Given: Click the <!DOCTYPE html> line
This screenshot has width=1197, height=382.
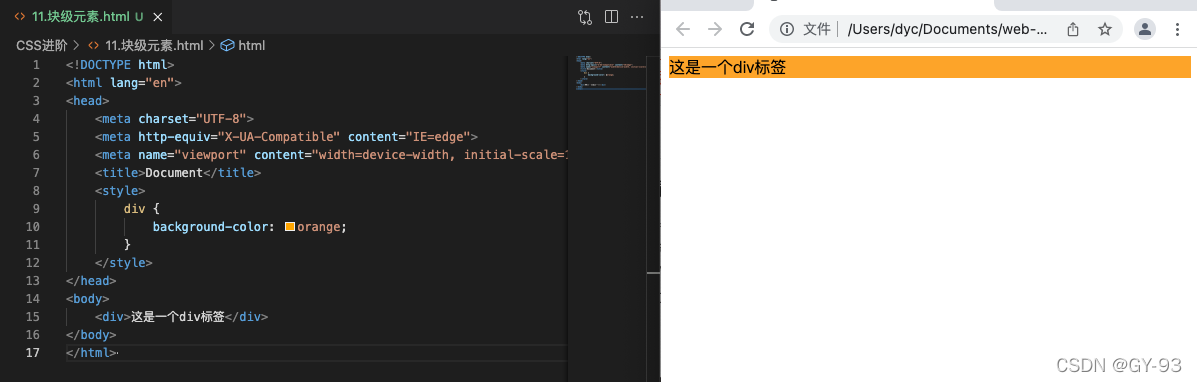Looking at the screenshot, I should tap(120, 64).
